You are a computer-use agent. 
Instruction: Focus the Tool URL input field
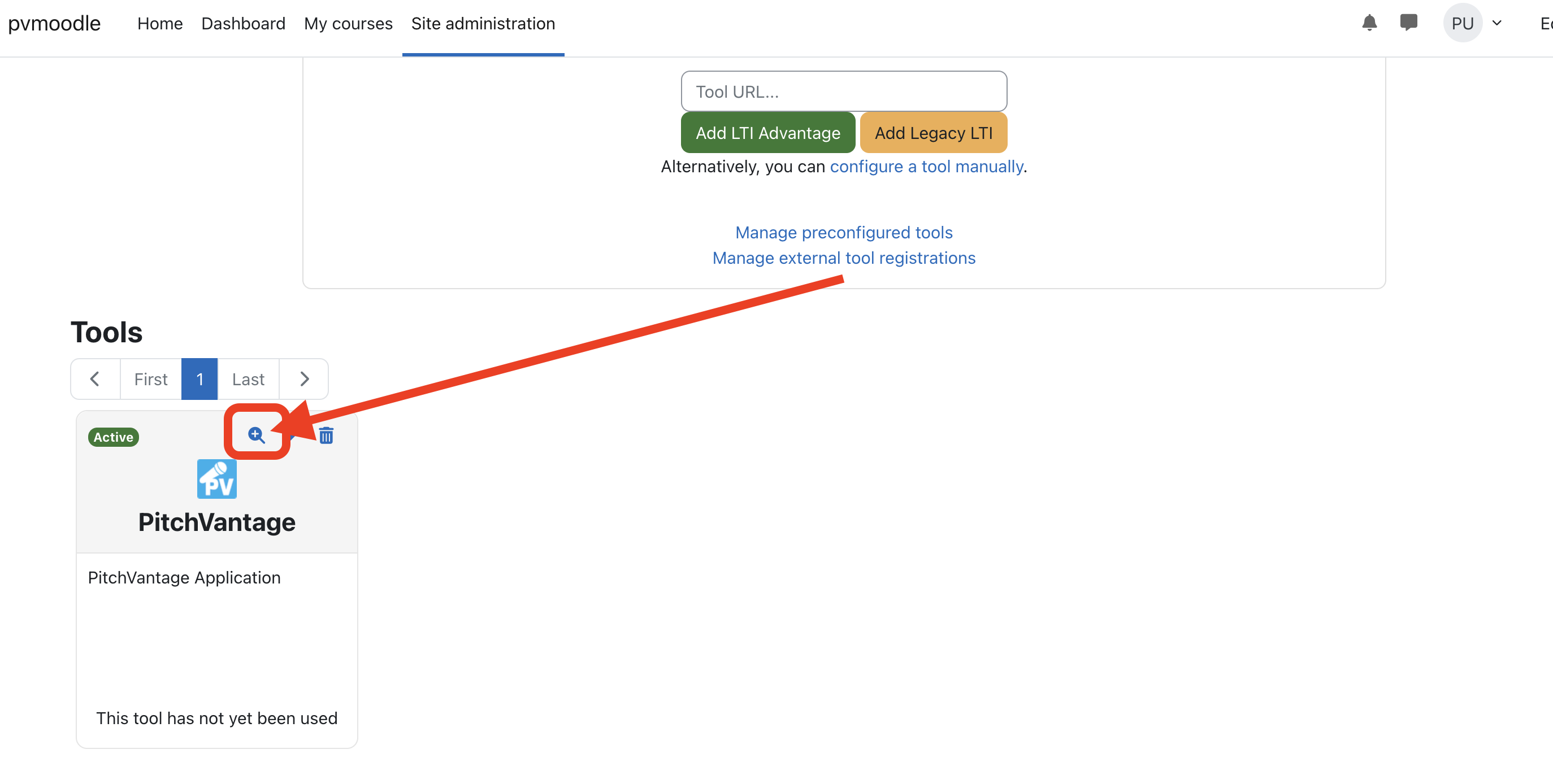[843, 92]
